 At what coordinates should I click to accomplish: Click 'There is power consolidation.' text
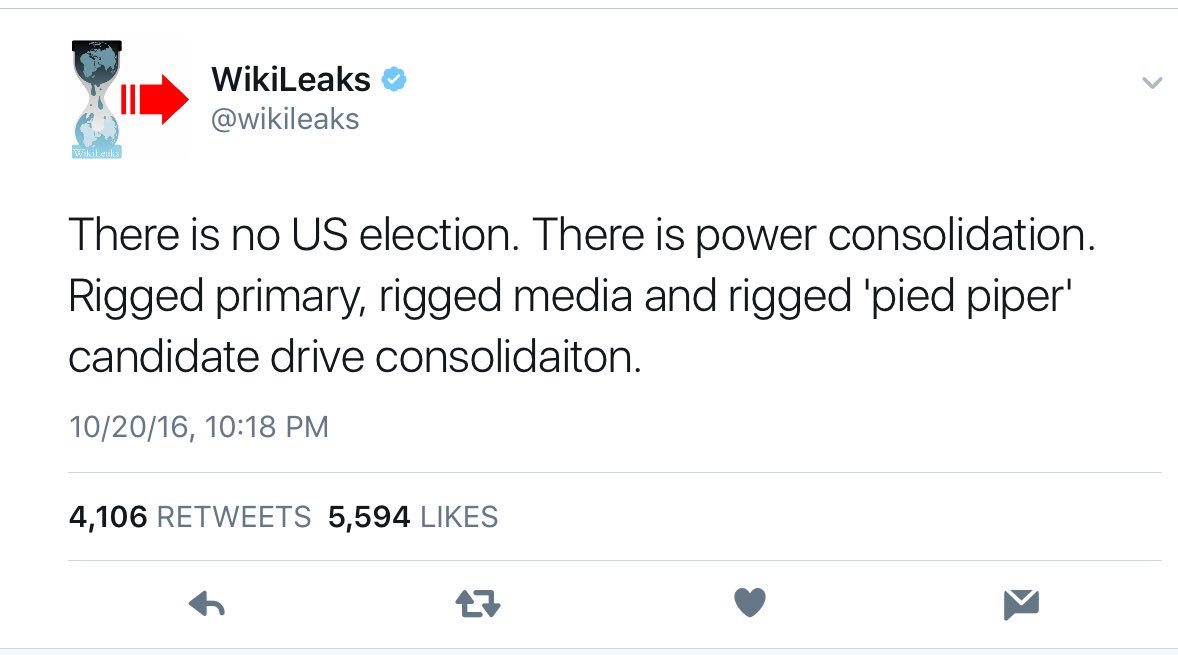tap(814, 234)
